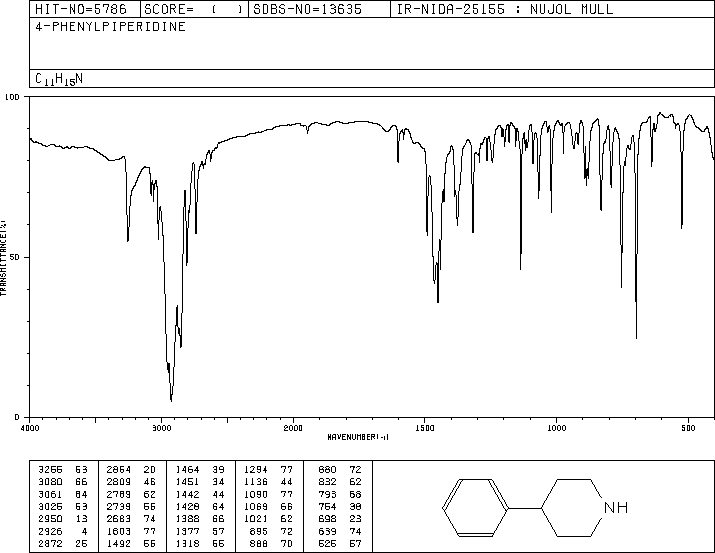This screenshot has width=715, height=553.
Task: Click the 639 wavenumber in peak table
Action: (x=327, y=532)
